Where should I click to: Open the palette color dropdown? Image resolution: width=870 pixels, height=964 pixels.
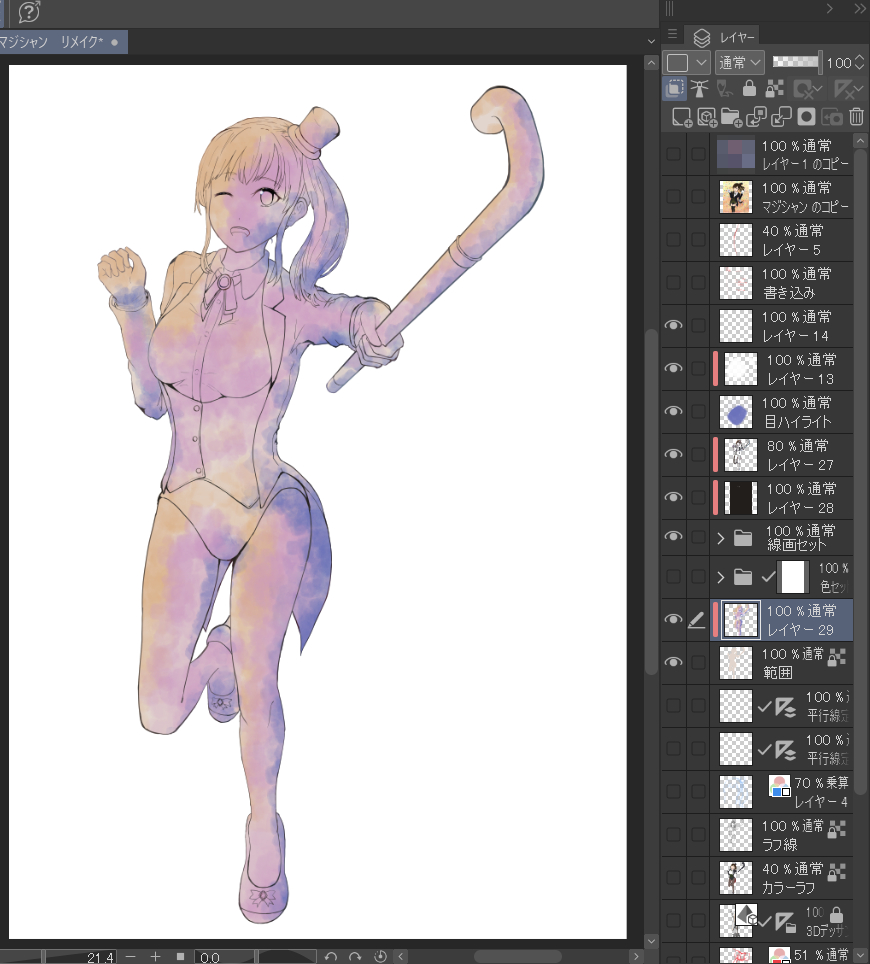tap(687, 63)
